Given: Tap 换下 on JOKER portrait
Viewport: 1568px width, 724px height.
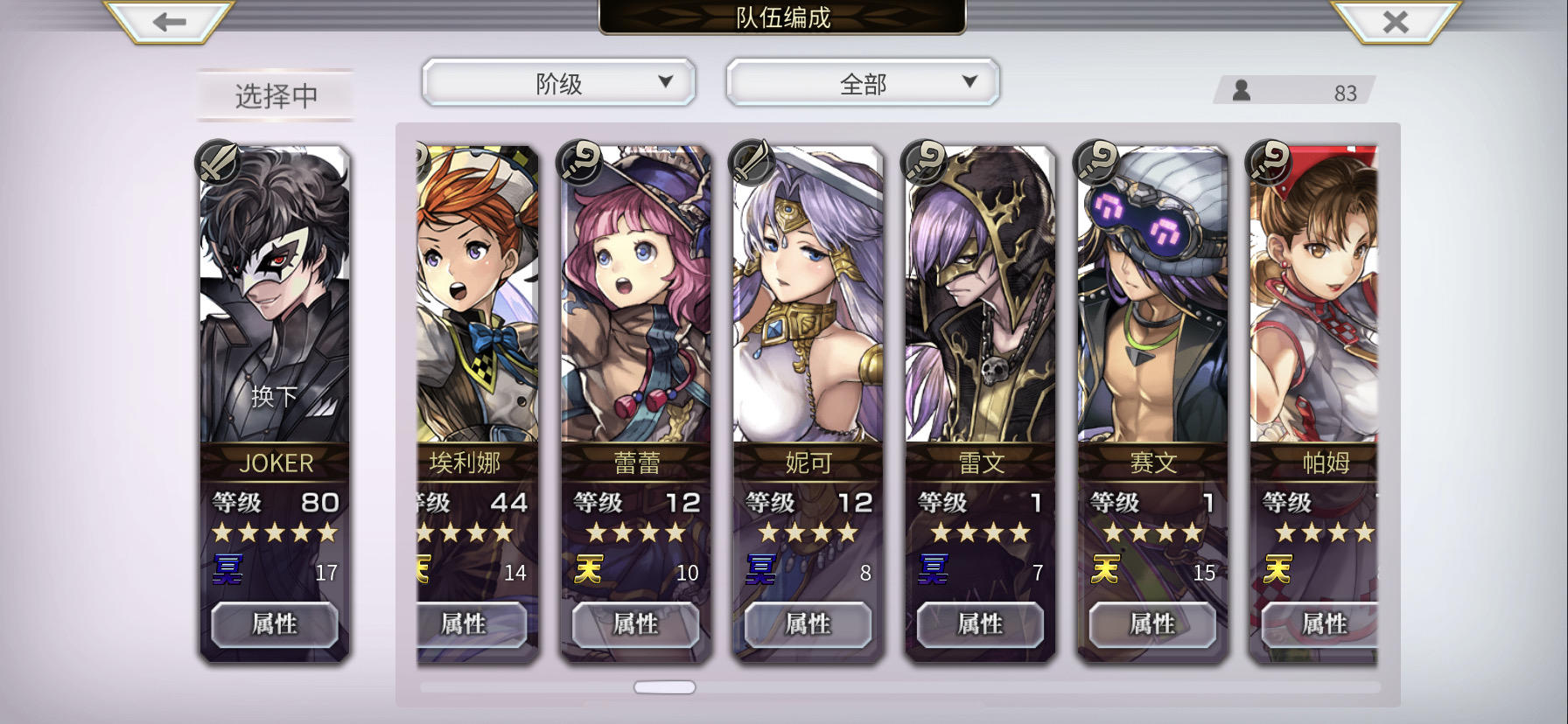Looking at the screenshot, I should coord(275,396).
